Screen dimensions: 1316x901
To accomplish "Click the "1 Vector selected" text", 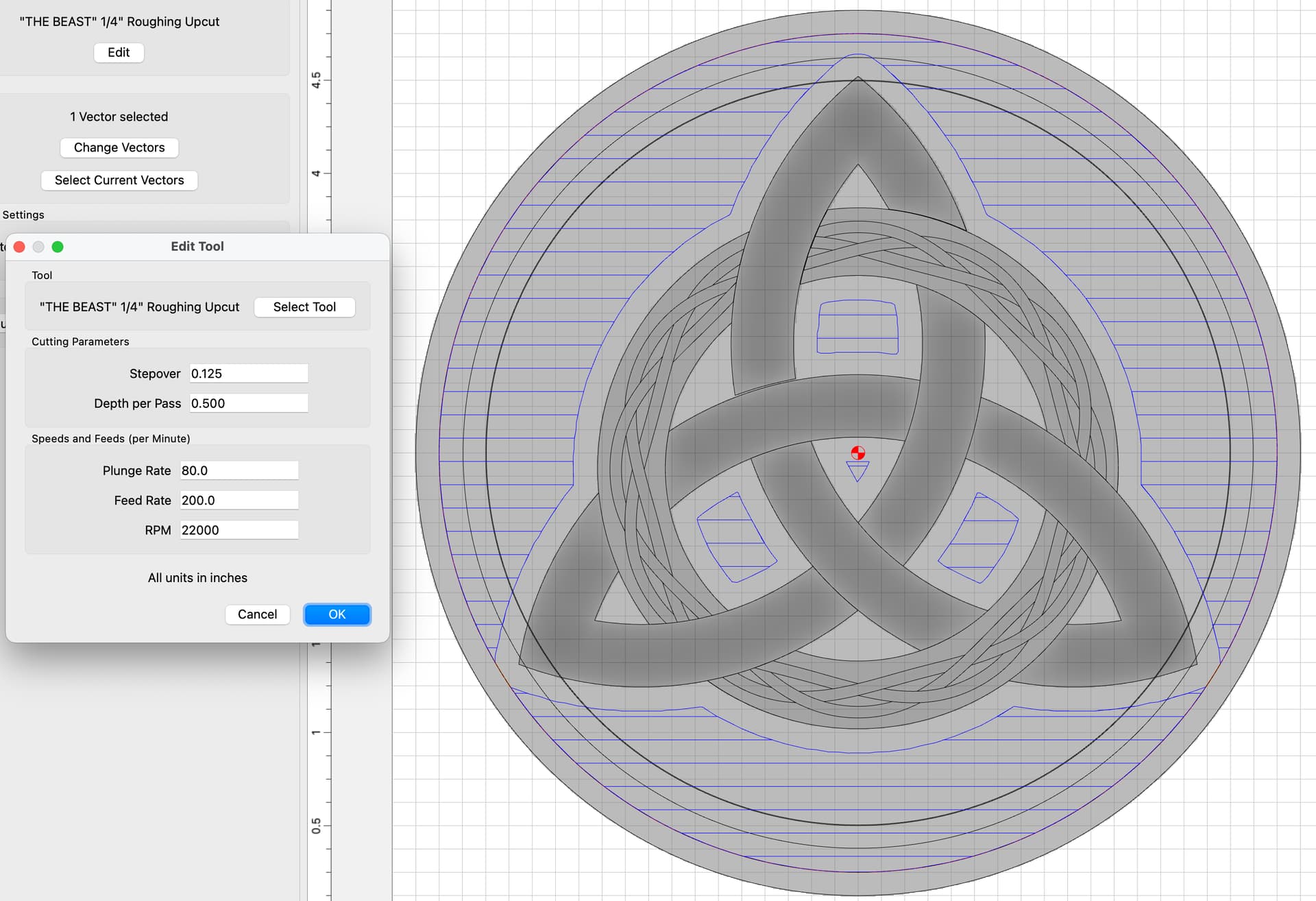I will tap(119, 117).
